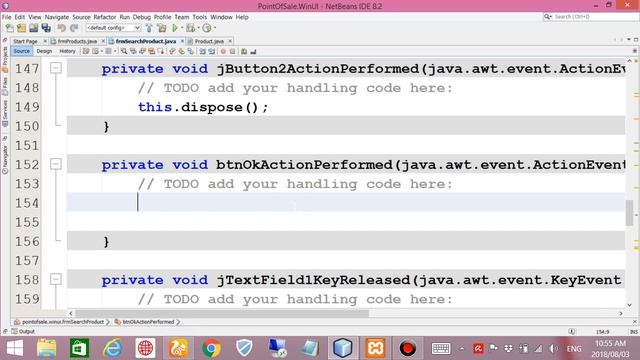Open the File menu
This screenshot has height=360, width=640.
[x=7, y=17]
